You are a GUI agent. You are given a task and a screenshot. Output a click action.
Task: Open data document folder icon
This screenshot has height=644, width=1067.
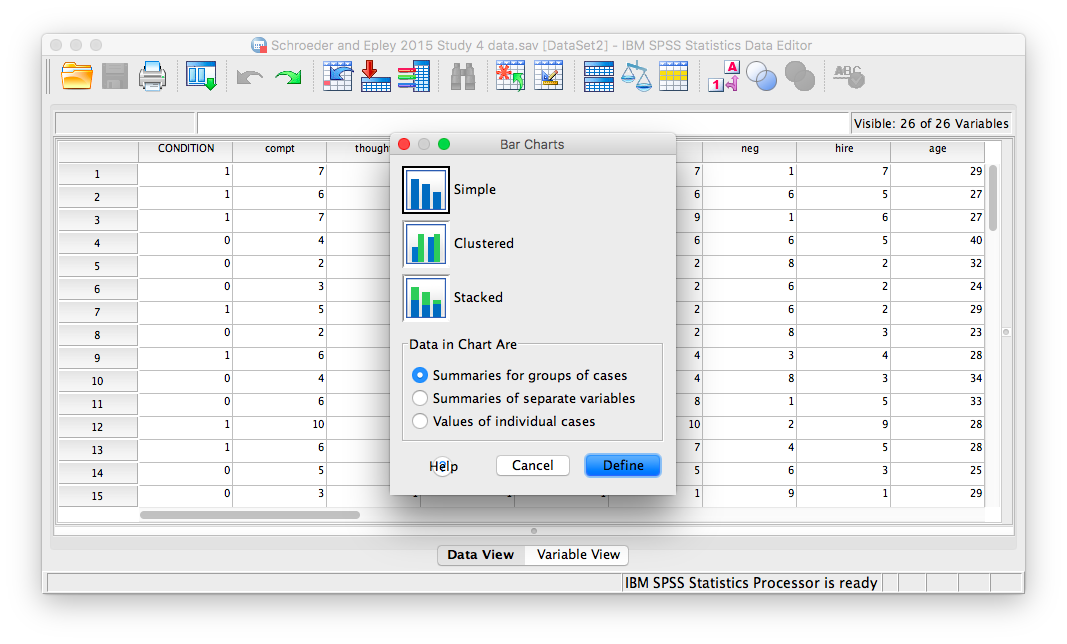tap(76, 76)
